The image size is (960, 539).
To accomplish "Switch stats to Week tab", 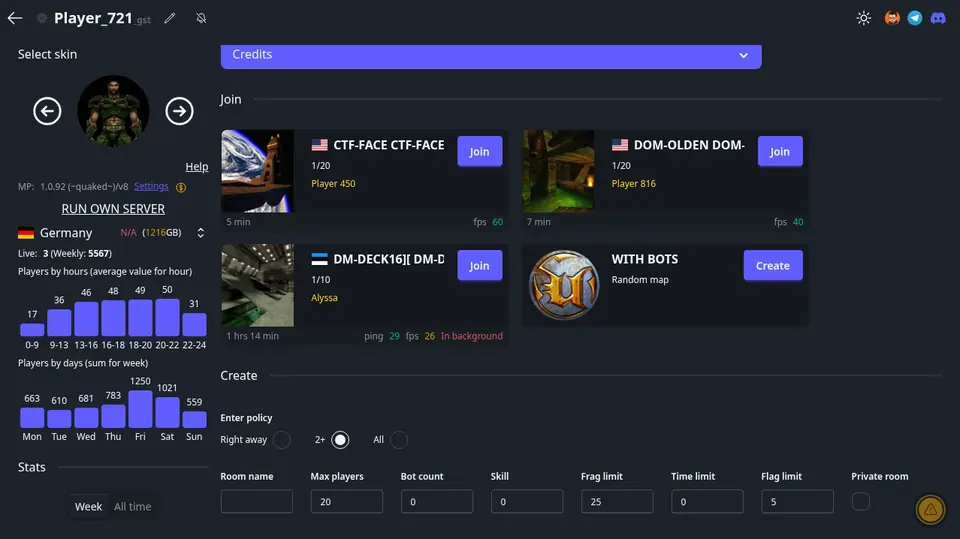I will point(88,507).
